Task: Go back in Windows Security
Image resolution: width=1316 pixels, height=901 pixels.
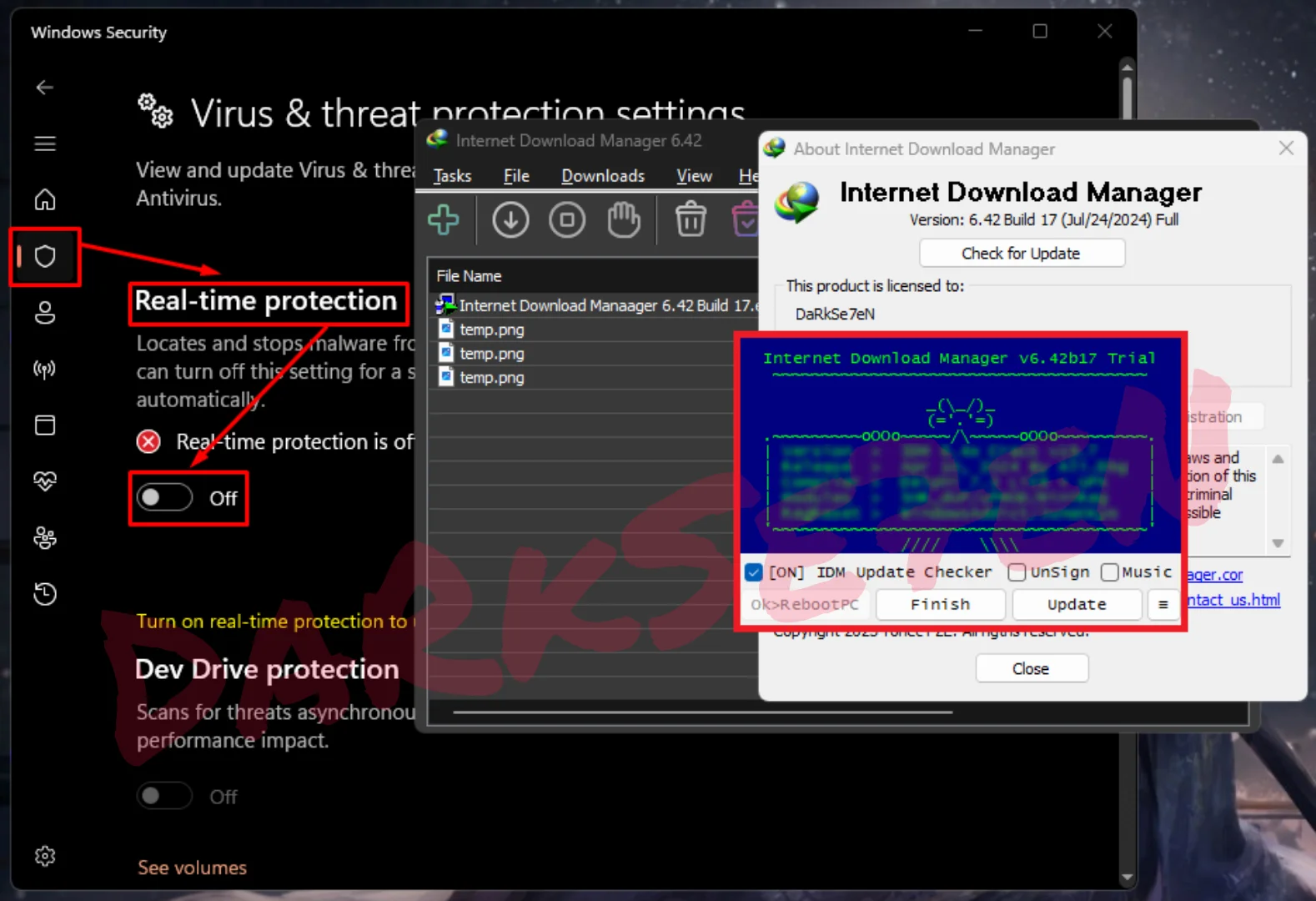Action: [x=45, y=88]
